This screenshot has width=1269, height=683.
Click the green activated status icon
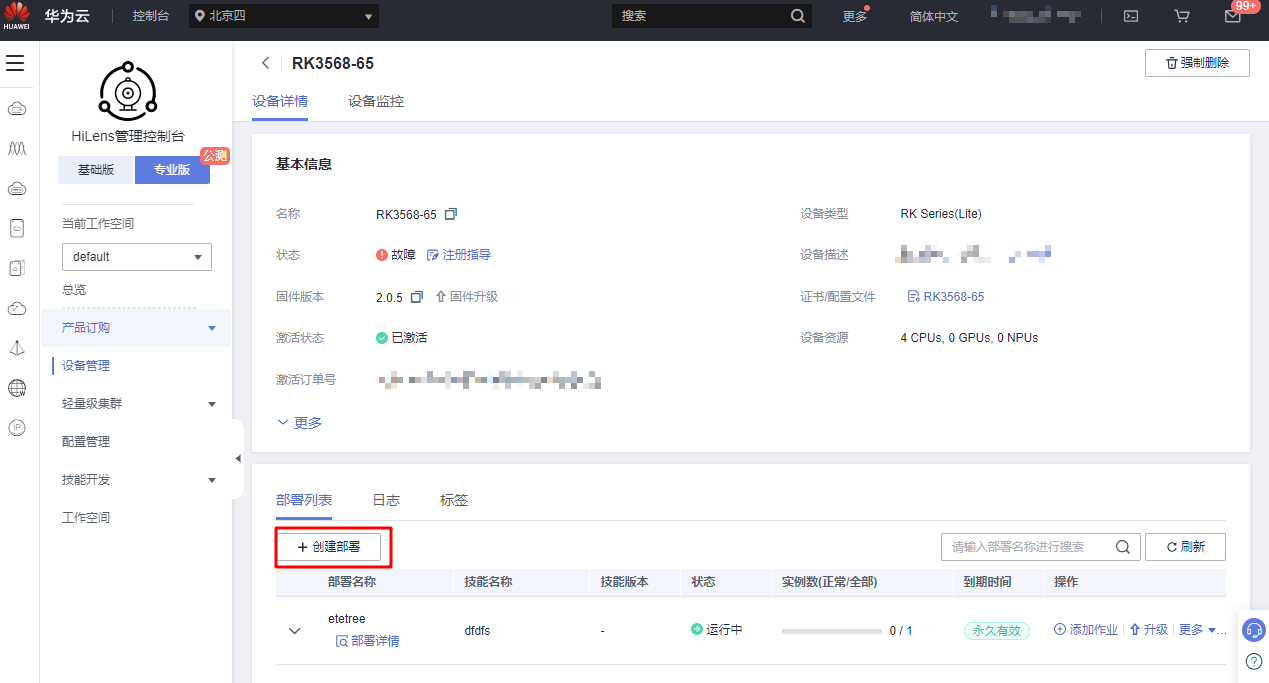click(x=381, y=338)
